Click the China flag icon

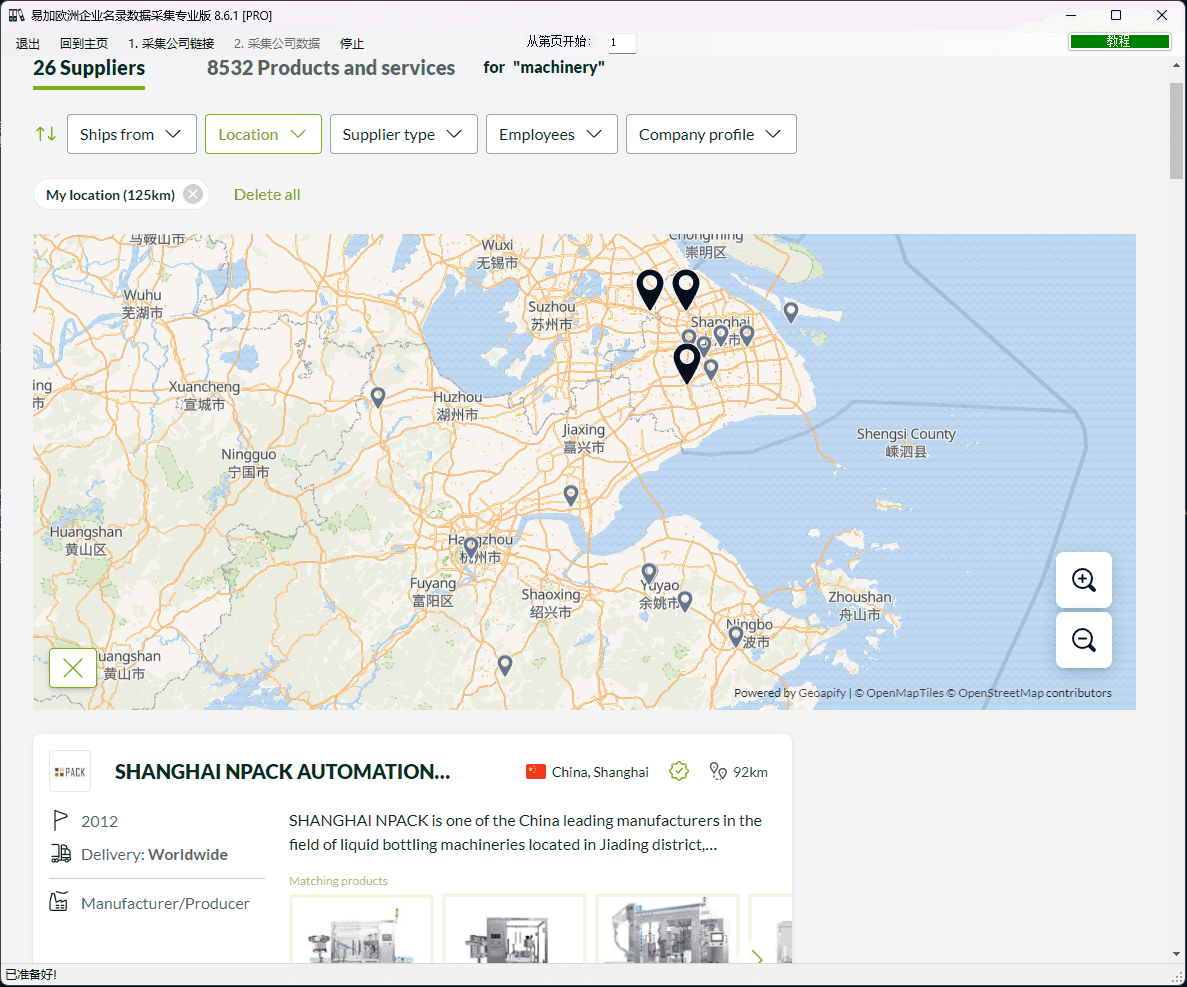click(536, 771)
